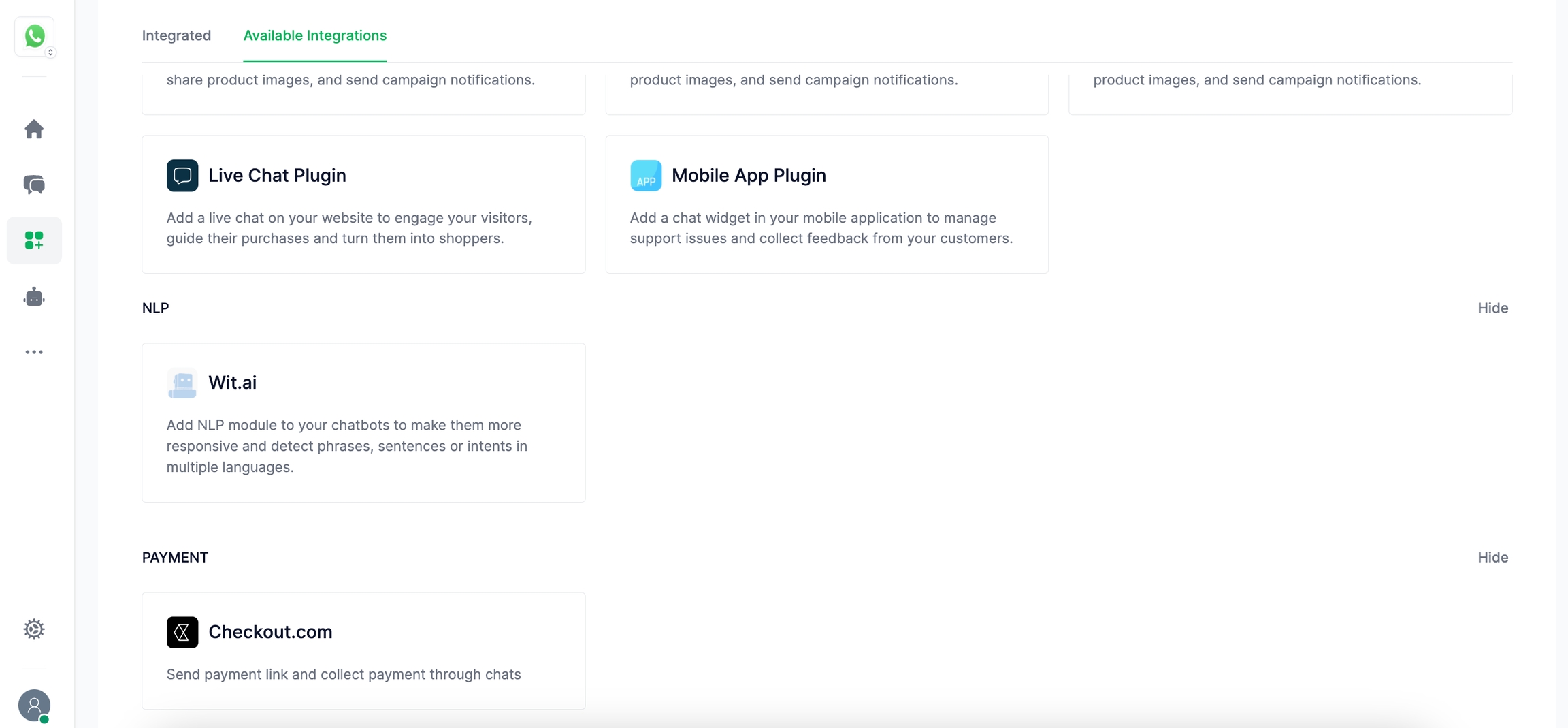This screenshot has height=728, width=1568.
Task: Select the Checkout.com payment card description
Action: pos(344,674)
